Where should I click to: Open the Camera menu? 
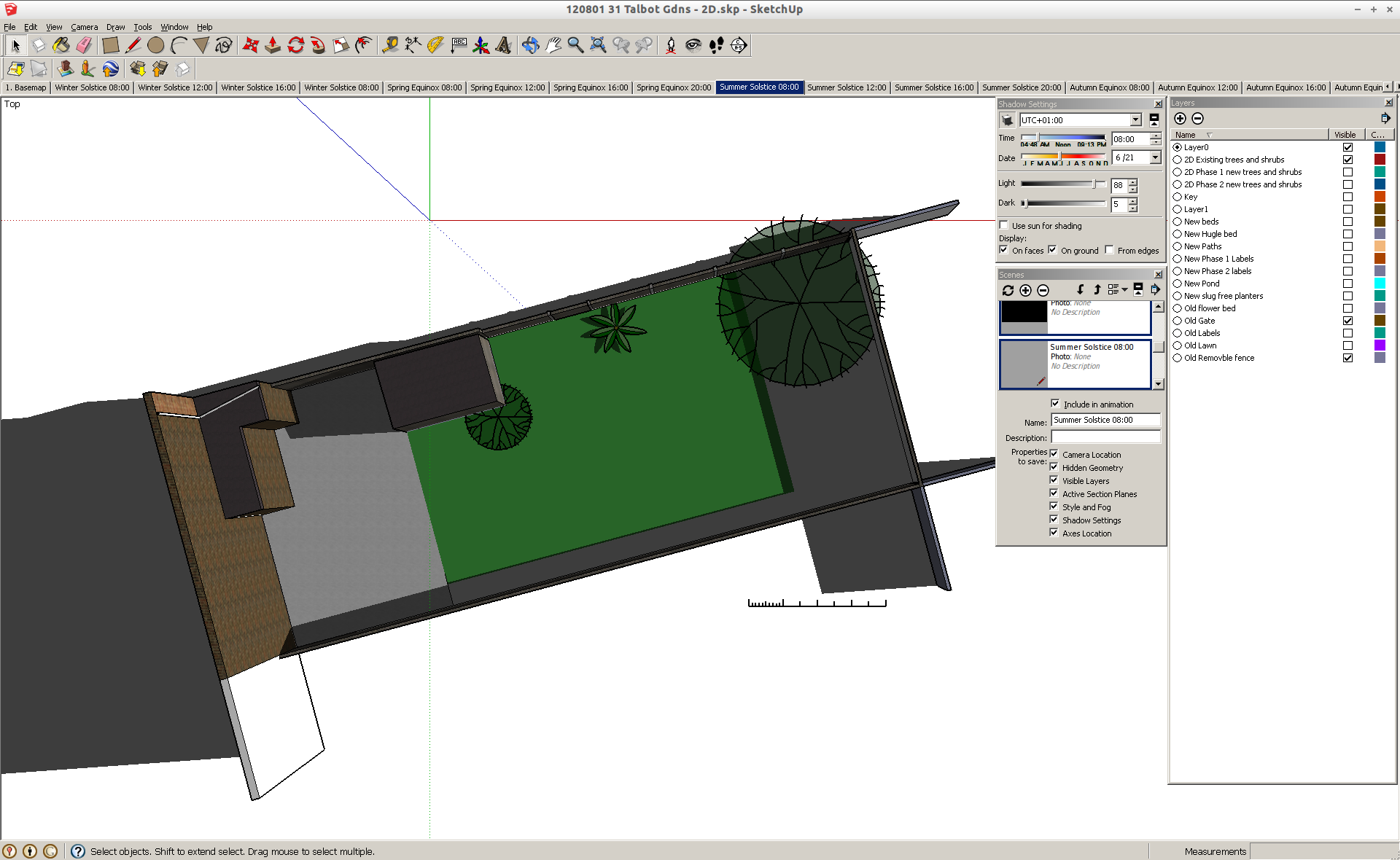pyautogui.click(x=84, y=27)
